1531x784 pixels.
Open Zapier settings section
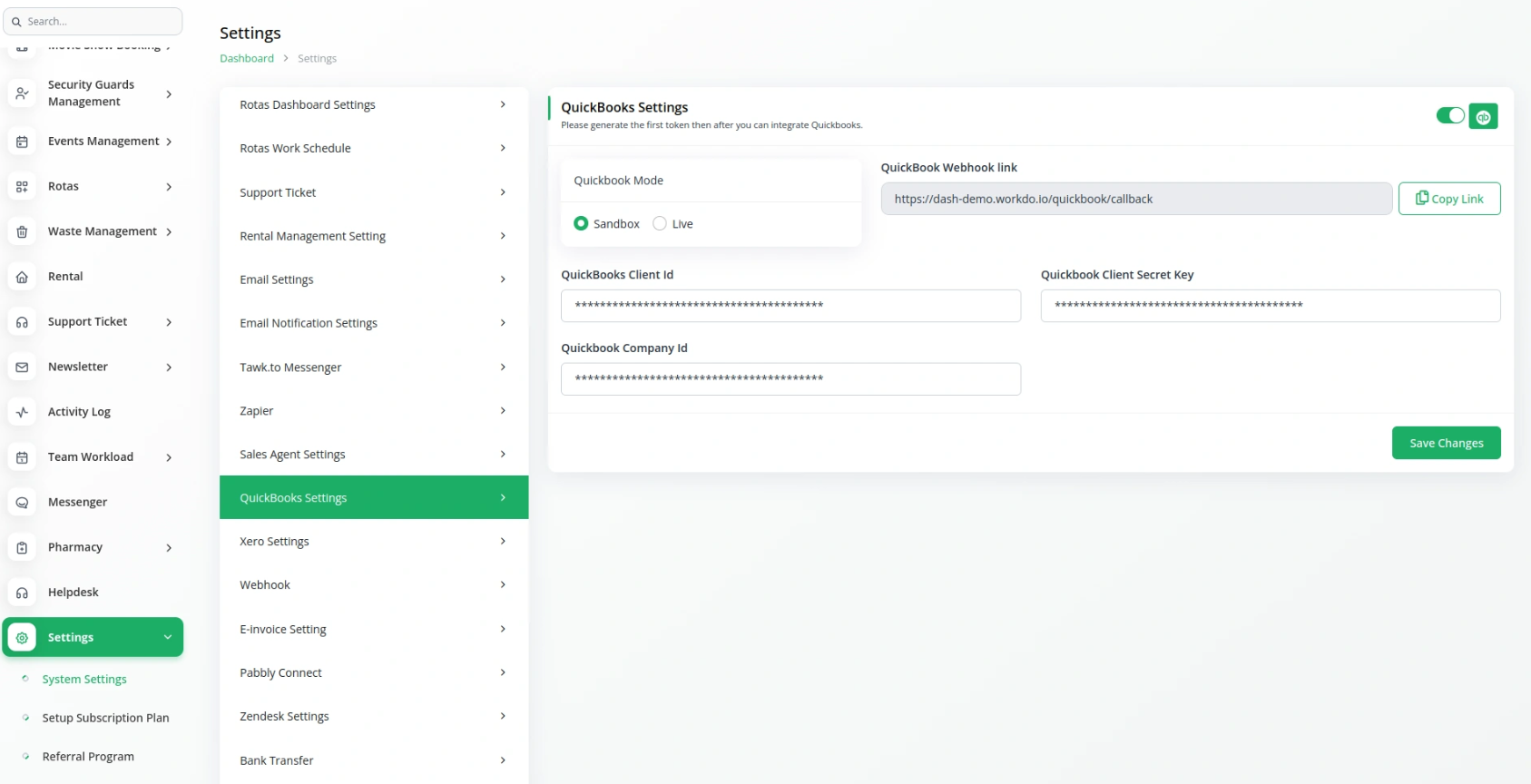point(374,410)
